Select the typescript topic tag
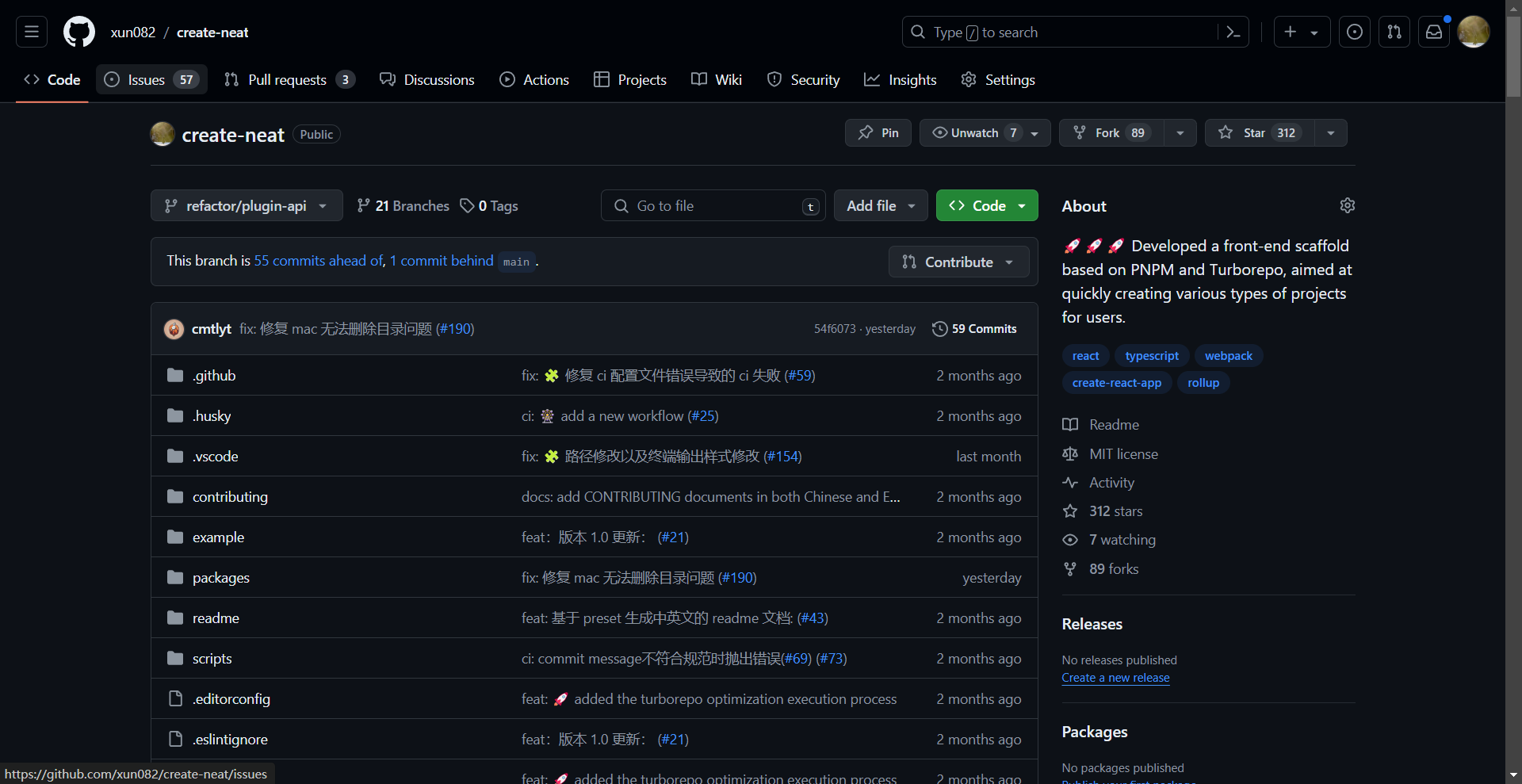Viewport: 1522px width, 784px height. (1152, 355)
